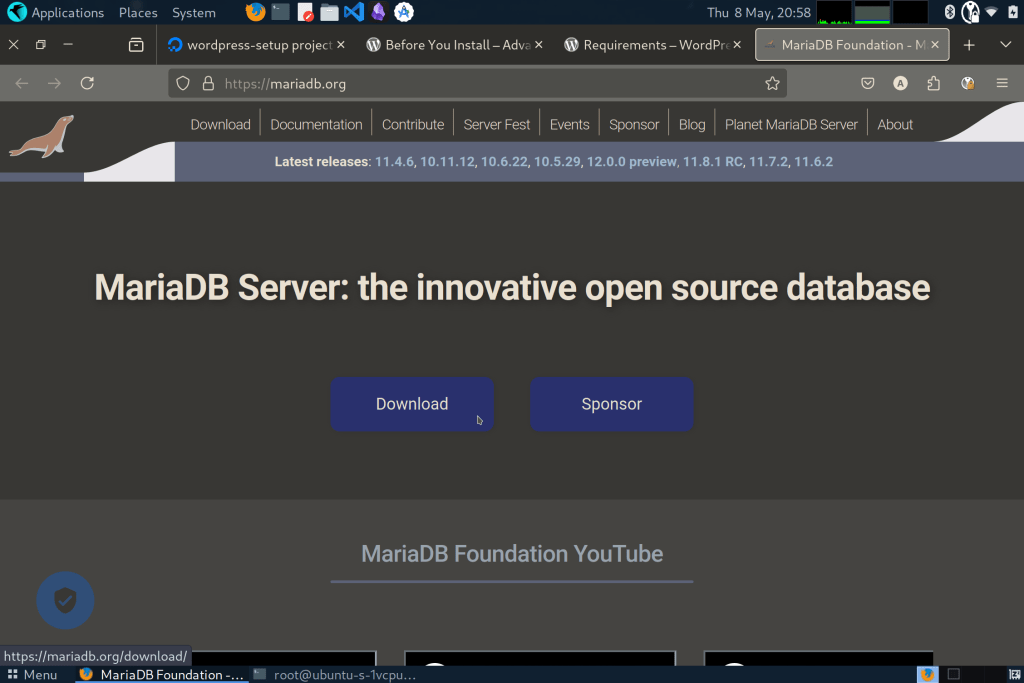Bookmark this page with the star

[x=772, y=83]
